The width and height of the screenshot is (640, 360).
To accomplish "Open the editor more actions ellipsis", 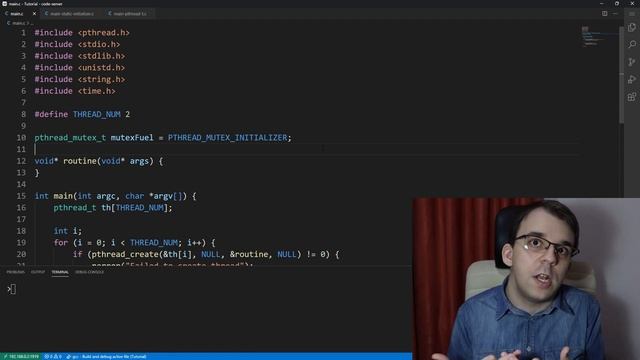I will click(x=615, y=13).
